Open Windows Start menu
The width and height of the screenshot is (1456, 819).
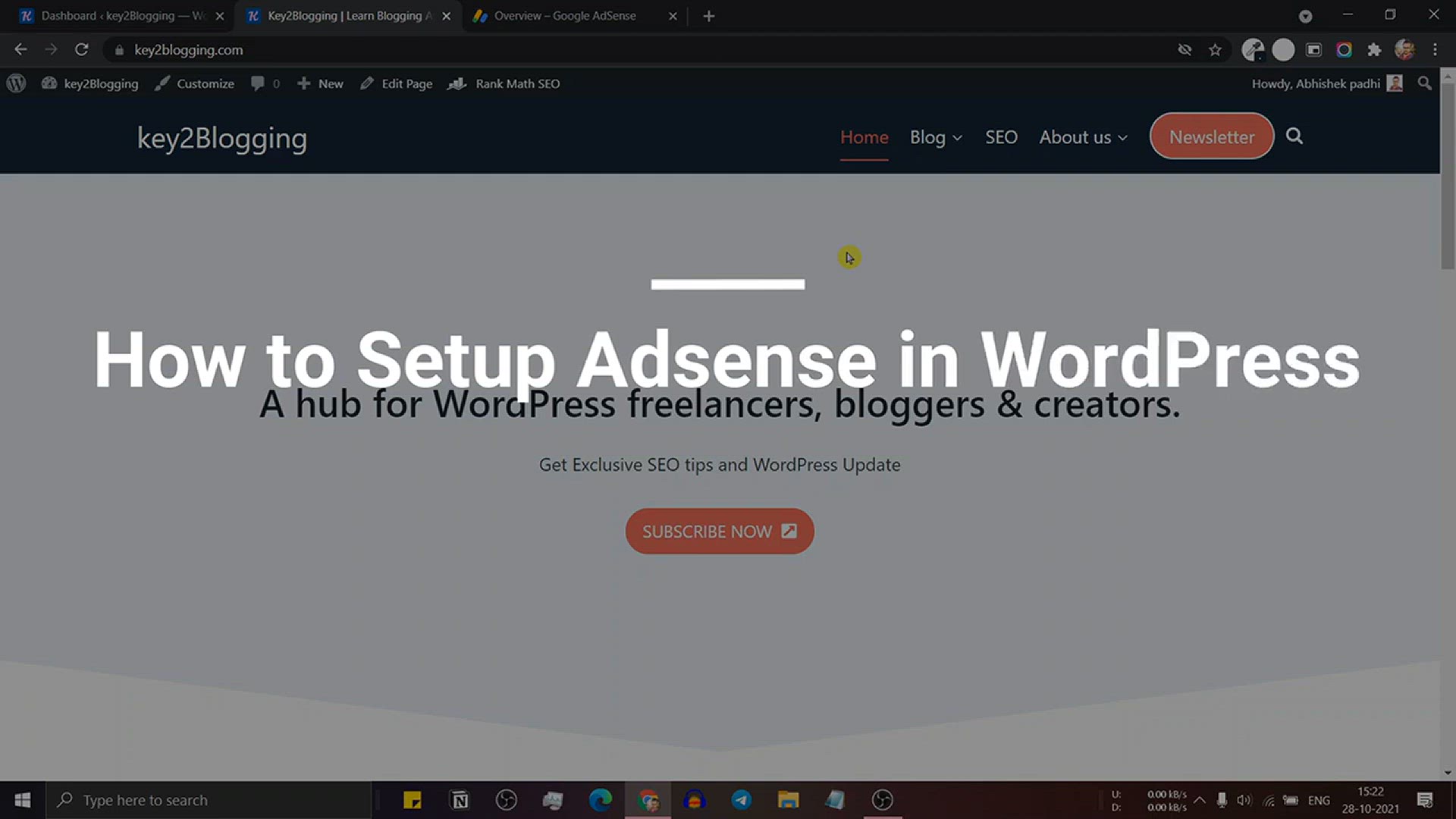click(23, 800)
